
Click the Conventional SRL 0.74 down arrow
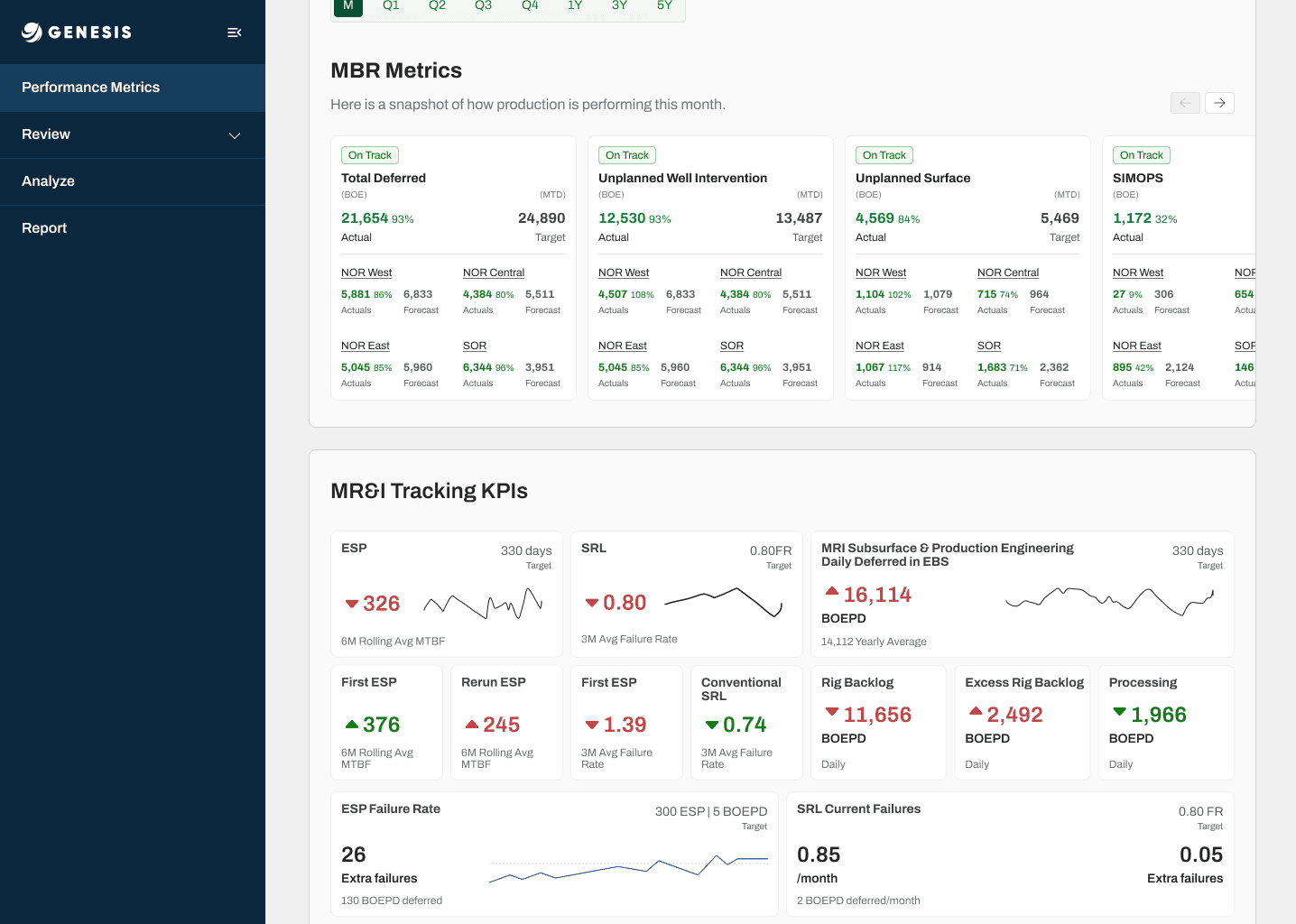[712, 725]
